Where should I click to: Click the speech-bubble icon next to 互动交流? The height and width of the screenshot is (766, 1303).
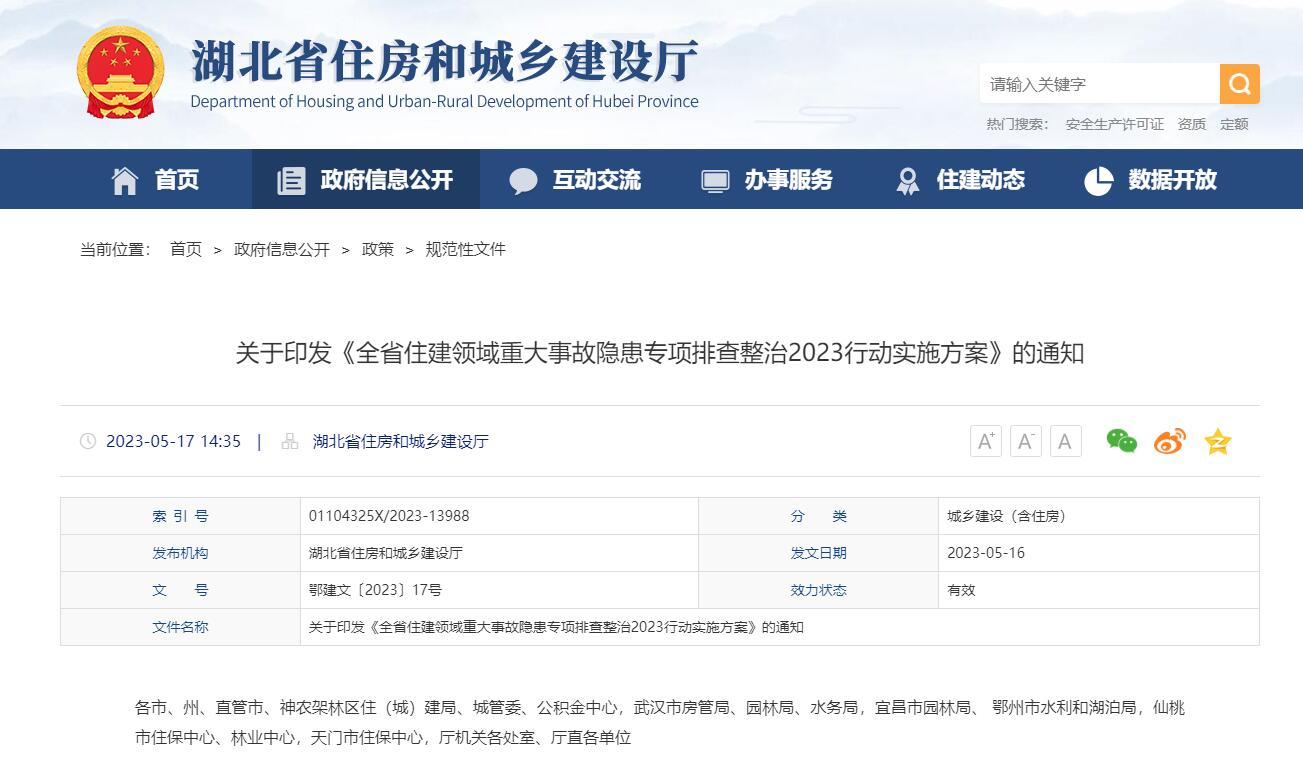(x=523, y=179)
